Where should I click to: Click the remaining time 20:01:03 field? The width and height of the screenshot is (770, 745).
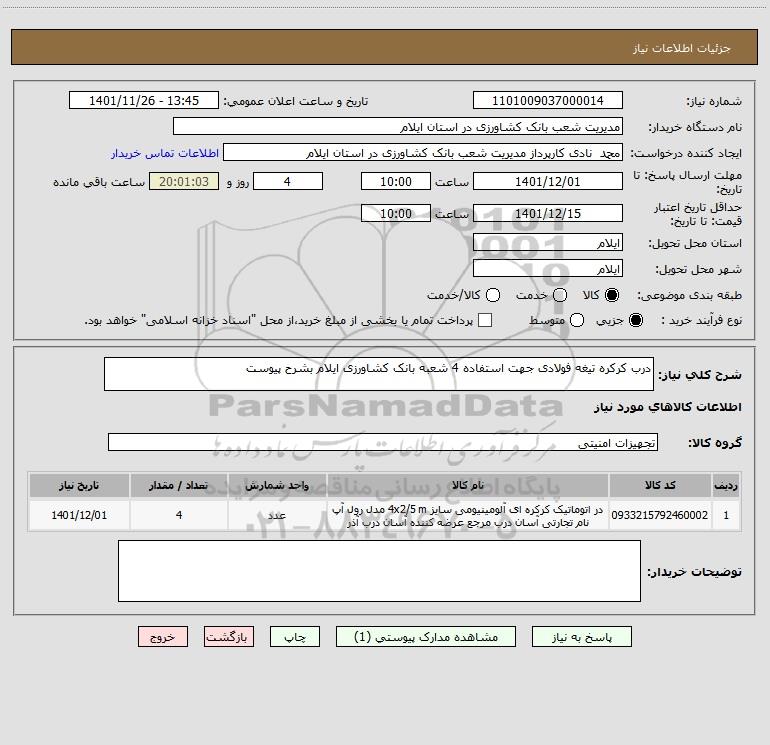[184, 182]
